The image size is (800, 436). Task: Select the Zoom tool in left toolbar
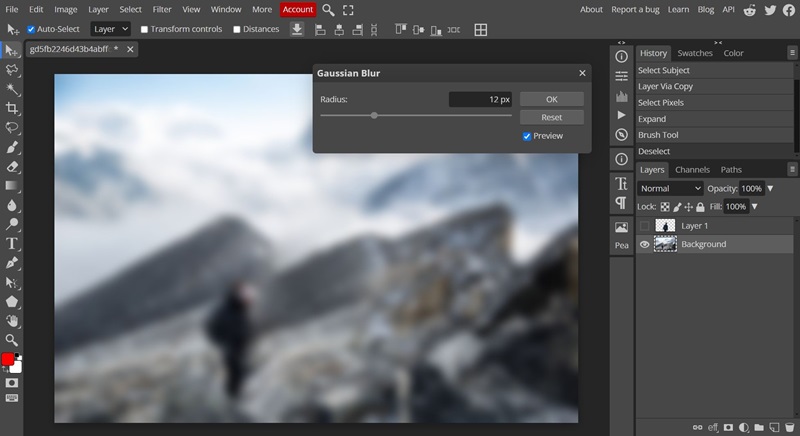11,340
